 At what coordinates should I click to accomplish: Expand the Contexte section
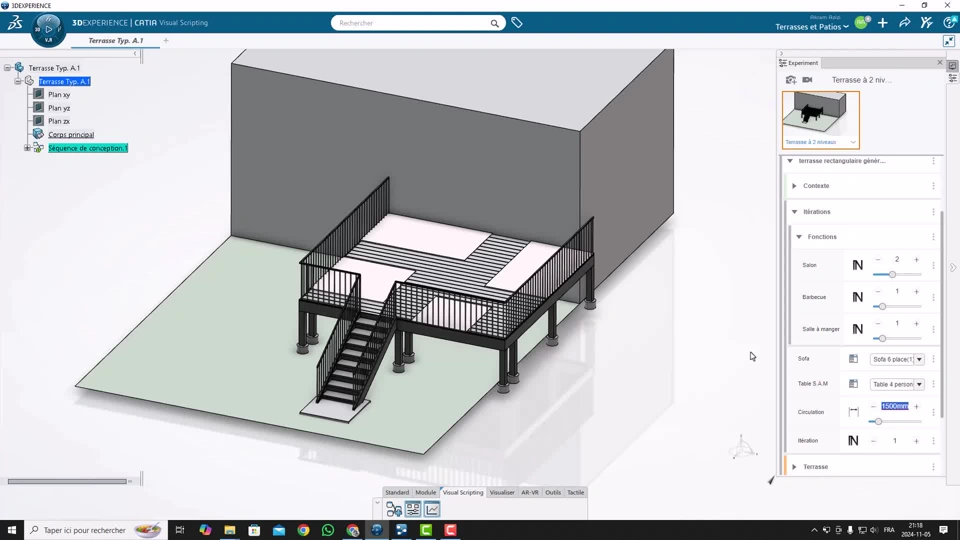[x=794, y=186]
